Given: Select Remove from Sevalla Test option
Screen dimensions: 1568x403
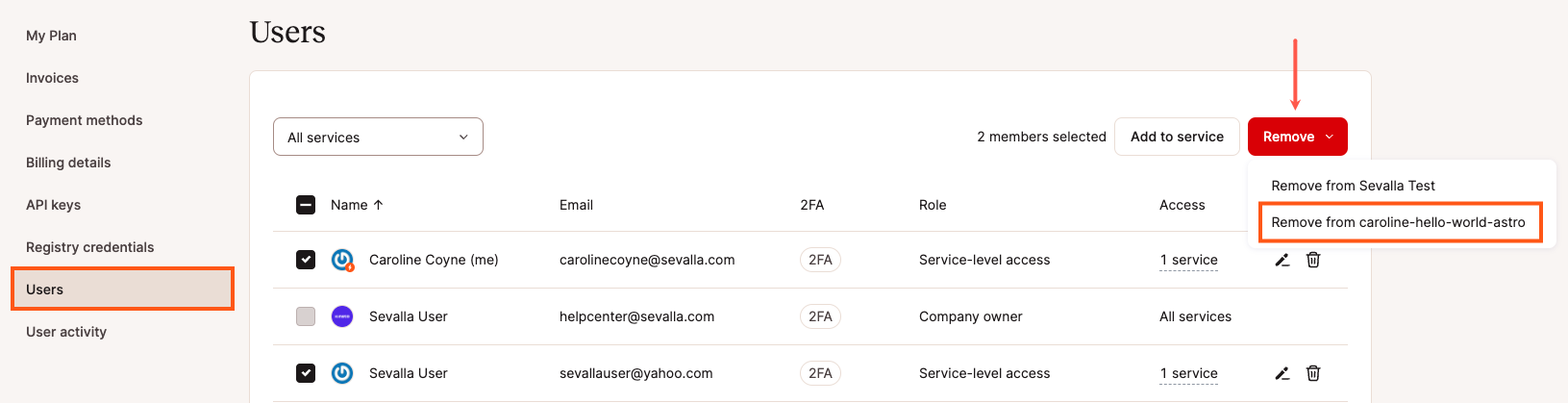Looking at the screenshot, I should click(1353, 186).
